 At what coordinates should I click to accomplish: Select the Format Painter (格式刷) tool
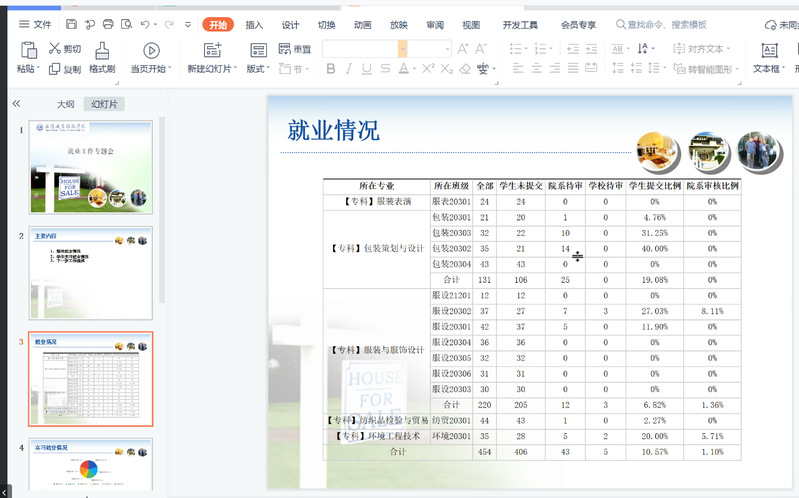[x=102, y=57]
